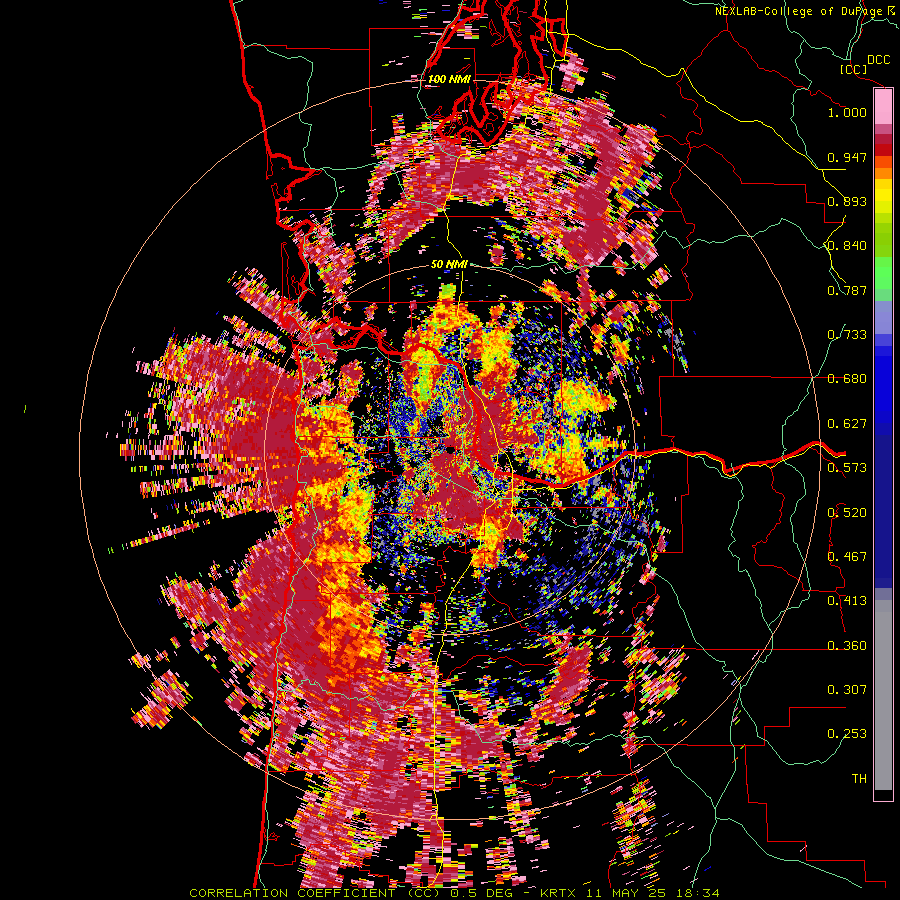Image resolution: width=900 pixels, height=900 pixels.
Task: Click the Correlation Coefficient caption at bottom
Action: (x=454, y=893)
